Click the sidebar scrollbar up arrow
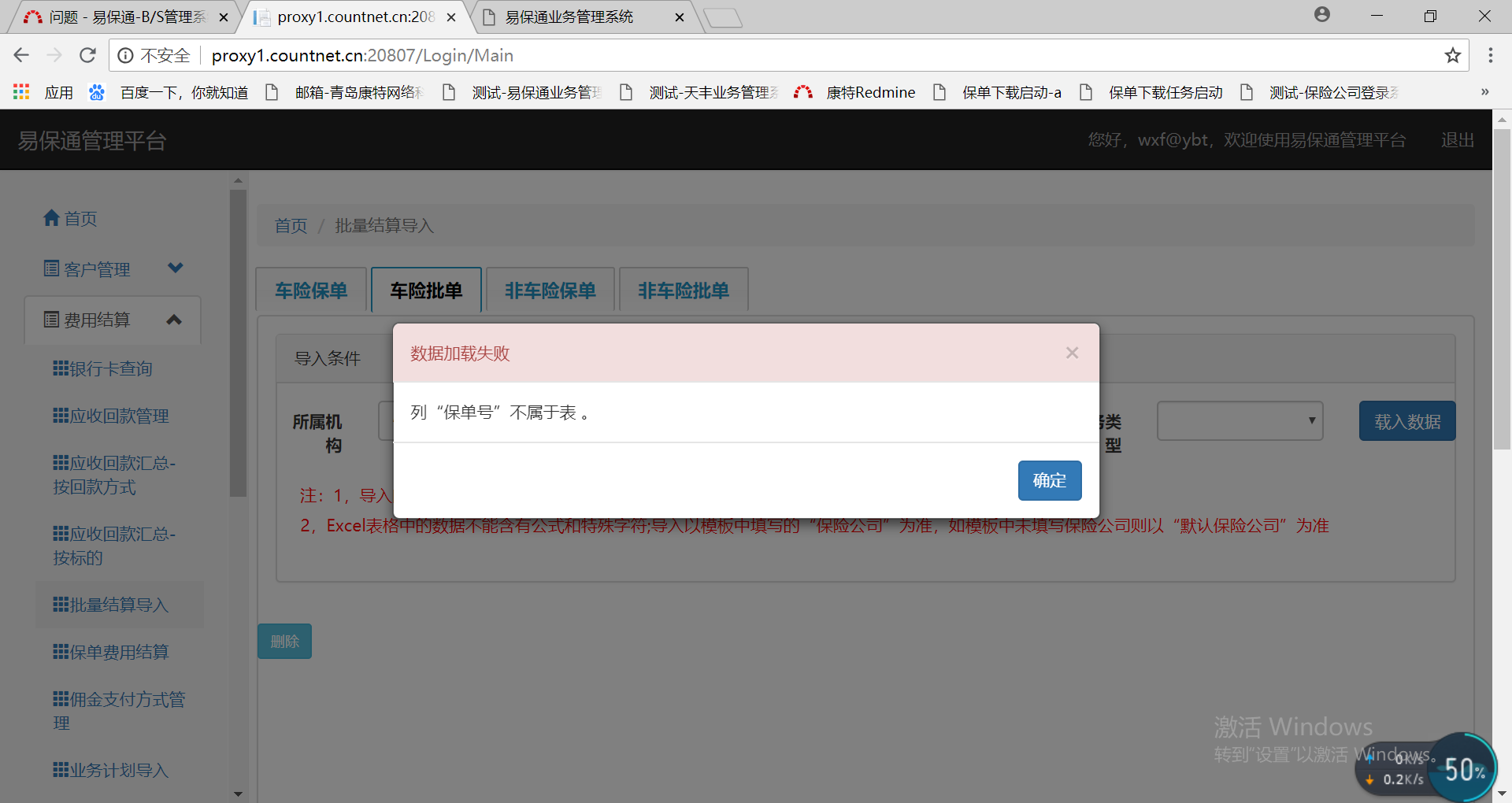 tap(238, 181)
